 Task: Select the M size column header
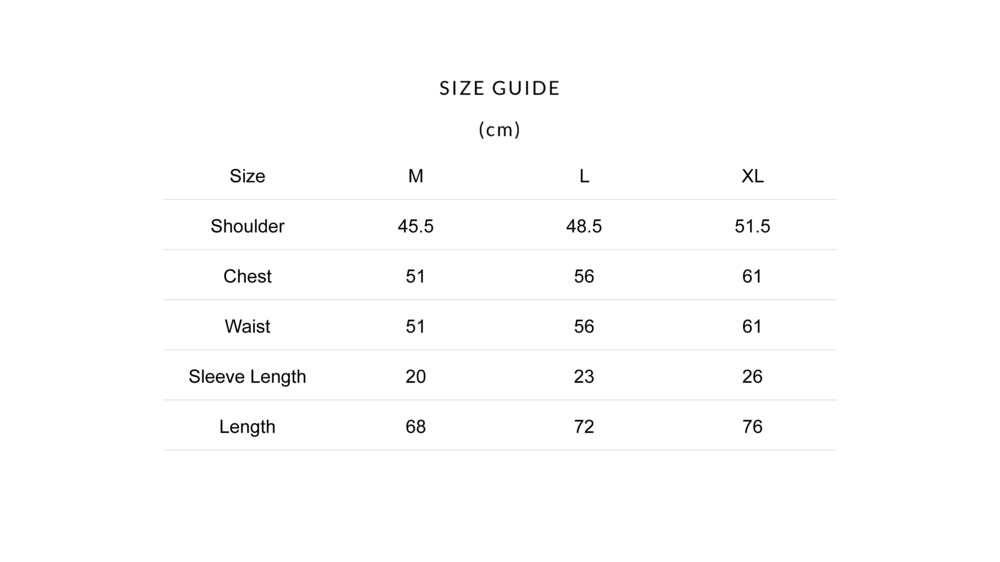click(416, 176)
